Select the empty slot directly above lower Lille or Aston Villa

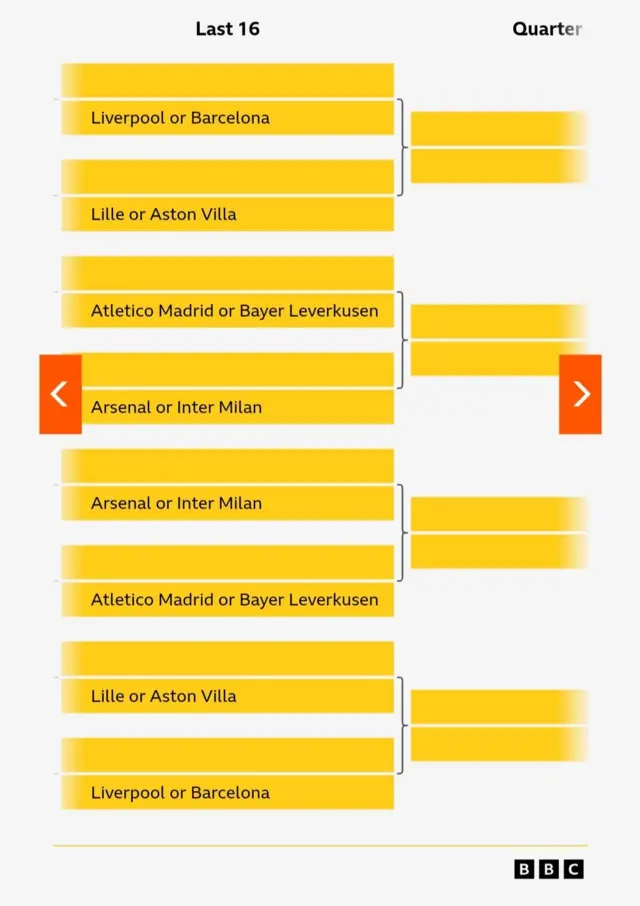pyautogui.click(x=228, y=658)
